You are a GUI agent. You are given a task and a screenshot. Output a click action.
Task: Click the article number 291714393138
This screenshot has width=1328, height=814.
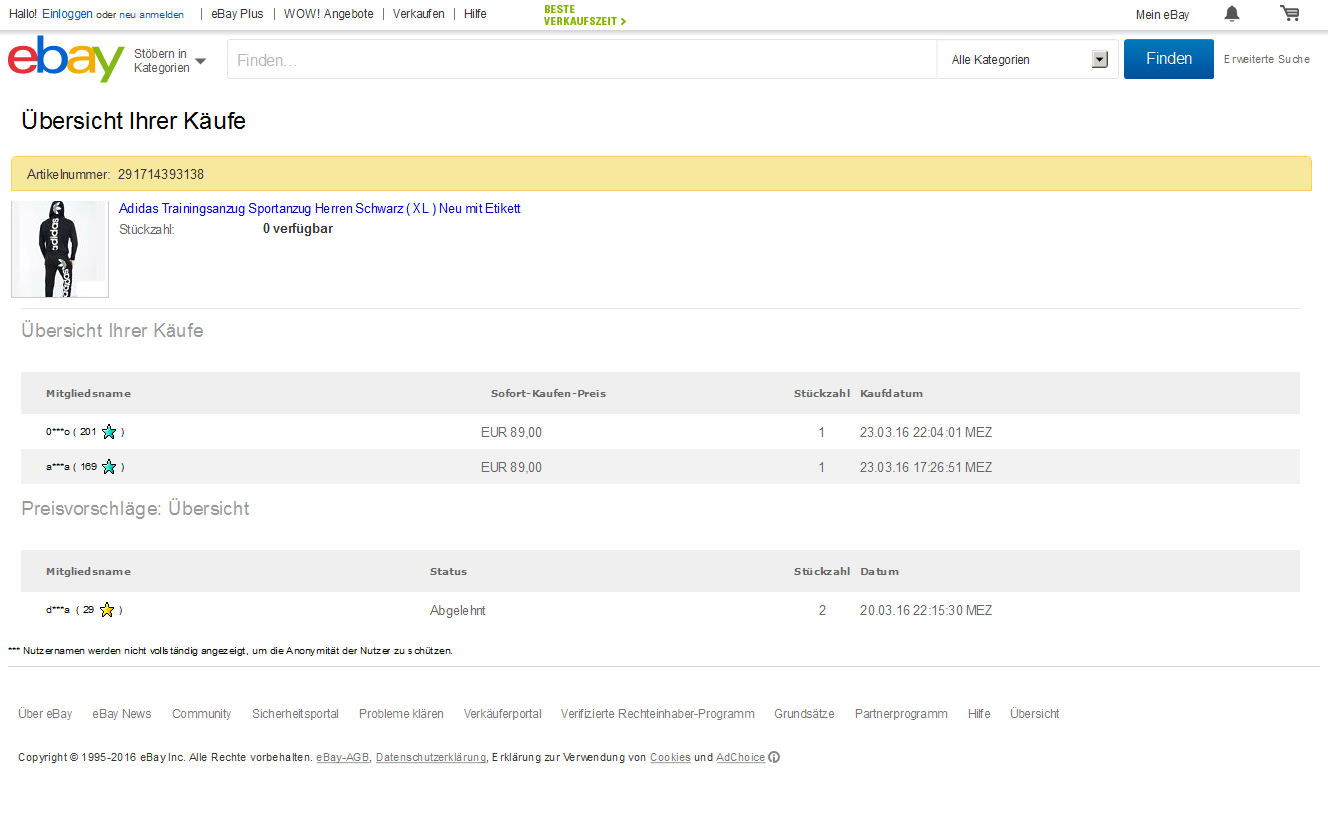(x=161, y=175)
